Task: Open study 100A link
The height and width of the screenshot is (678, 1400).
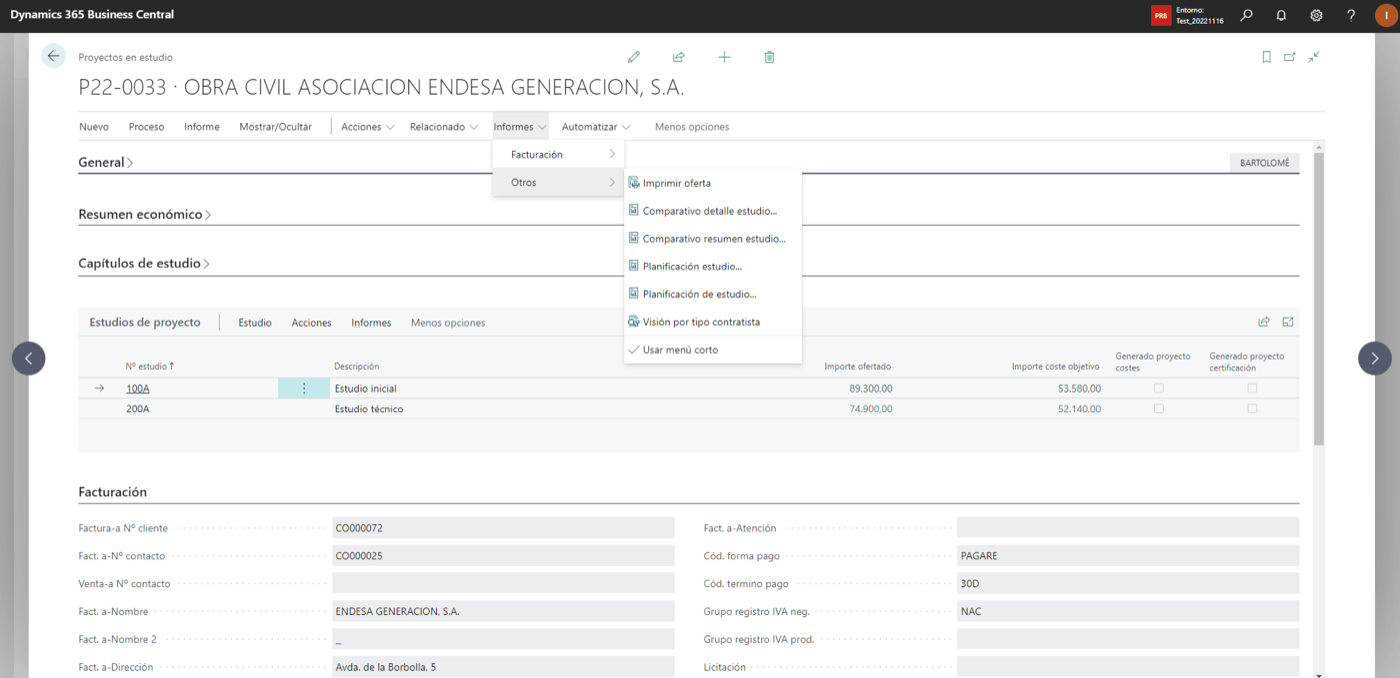Action: 137,388
